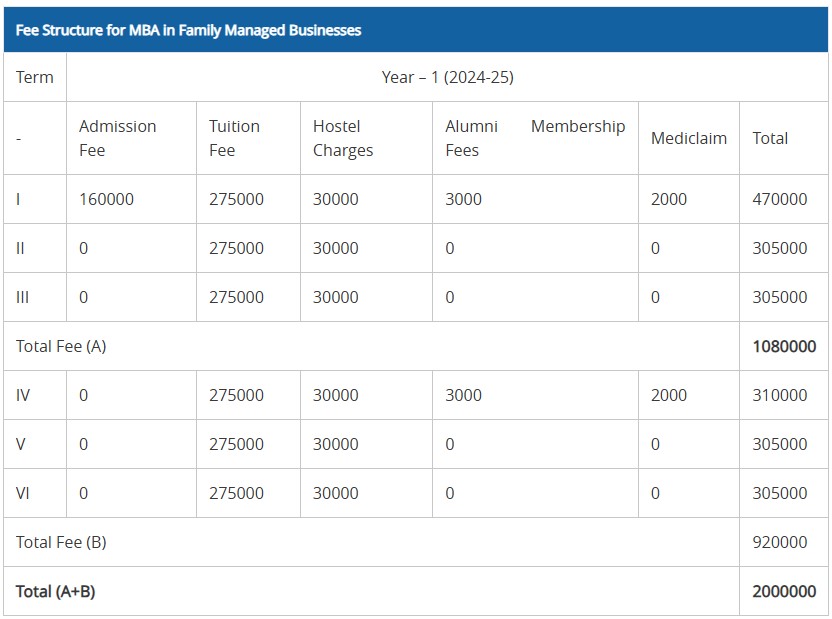Viewport: 832px width, 619px height.
Task: Select the Admission Fee column header
Action: (x=117, y=138)
